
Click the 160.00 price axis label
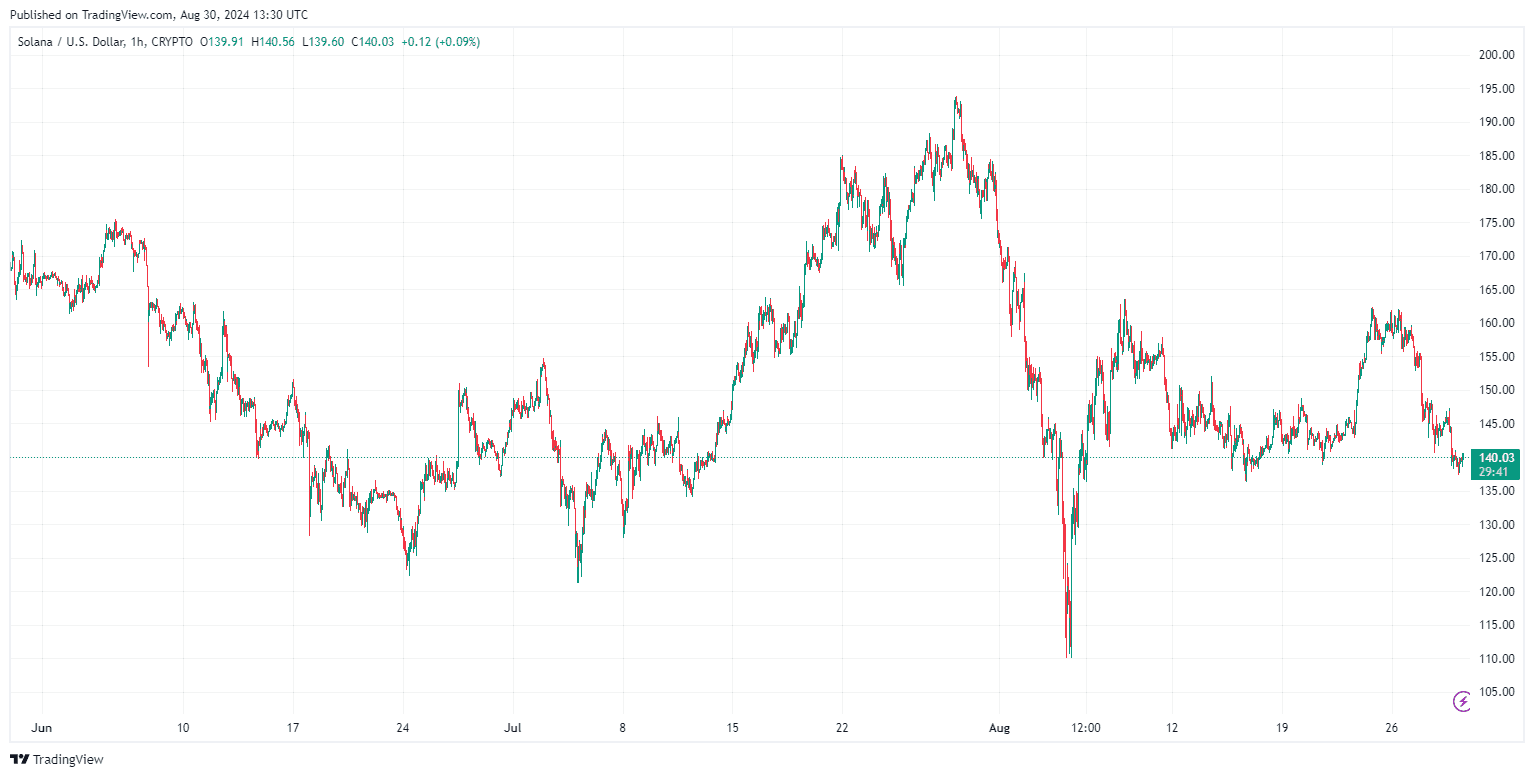(1496, 323)
